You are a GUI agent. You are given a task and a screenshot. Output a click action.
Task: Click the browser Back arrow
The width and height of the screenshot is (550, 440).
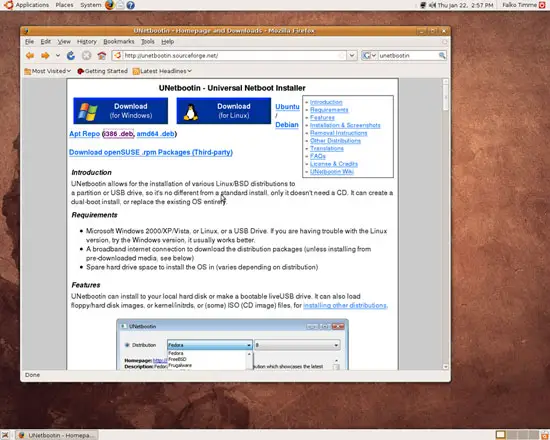tap(30, 55)
